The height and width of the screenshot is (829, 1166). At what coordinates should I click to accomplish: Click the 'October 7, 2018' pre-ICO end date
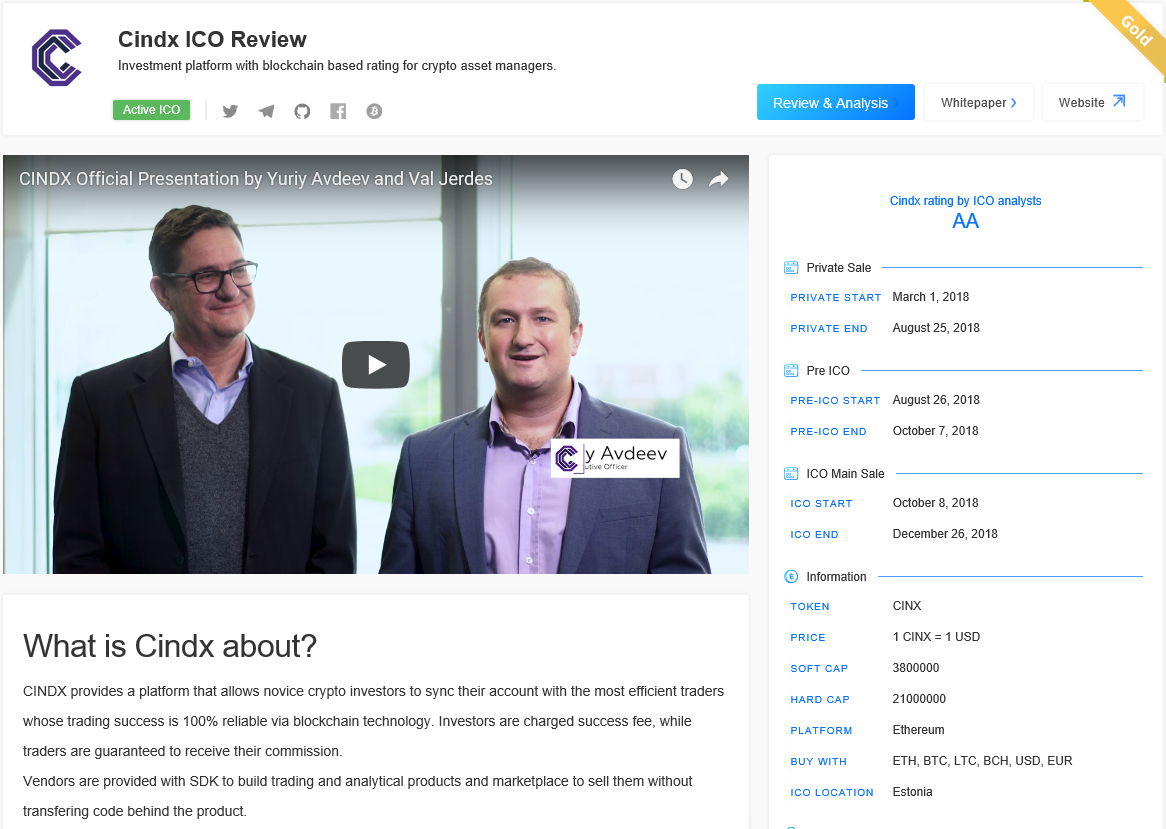click(x=935, y=430)
